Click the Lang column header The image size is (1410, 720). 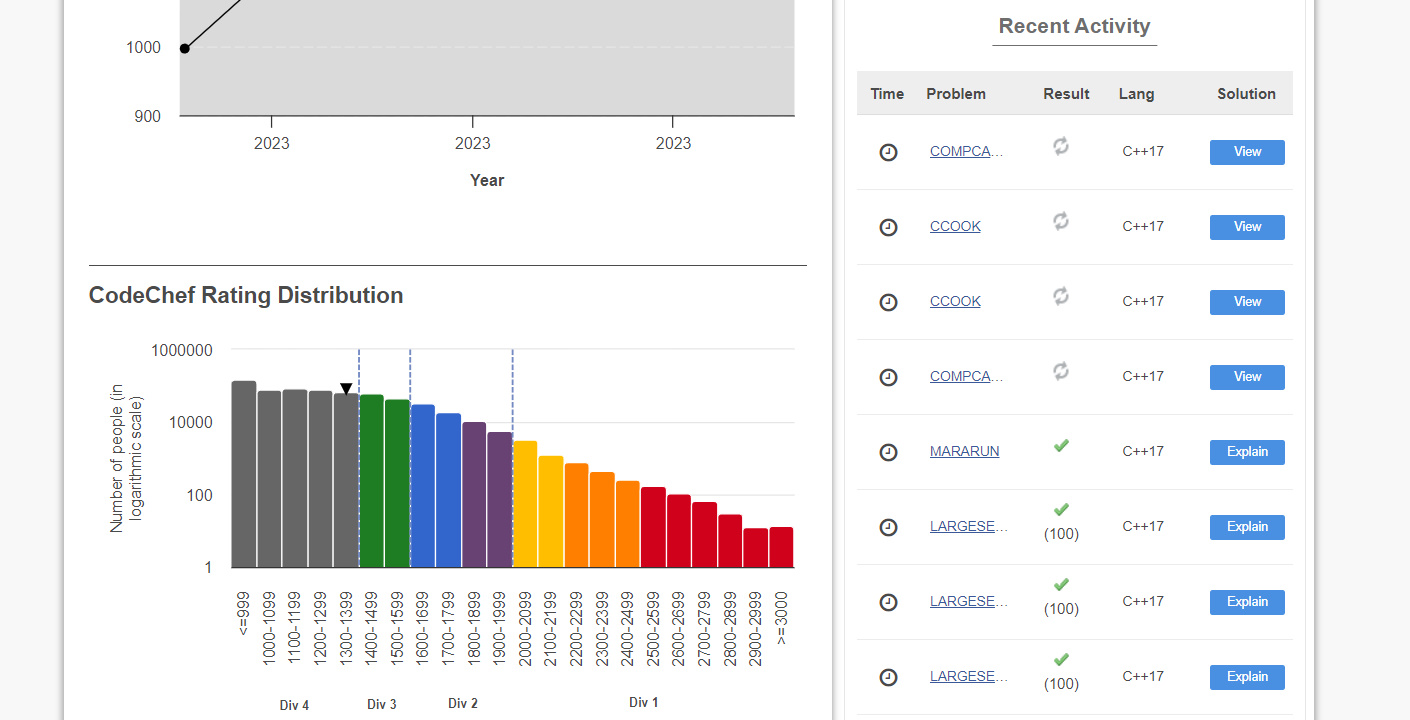[1136, 94]
